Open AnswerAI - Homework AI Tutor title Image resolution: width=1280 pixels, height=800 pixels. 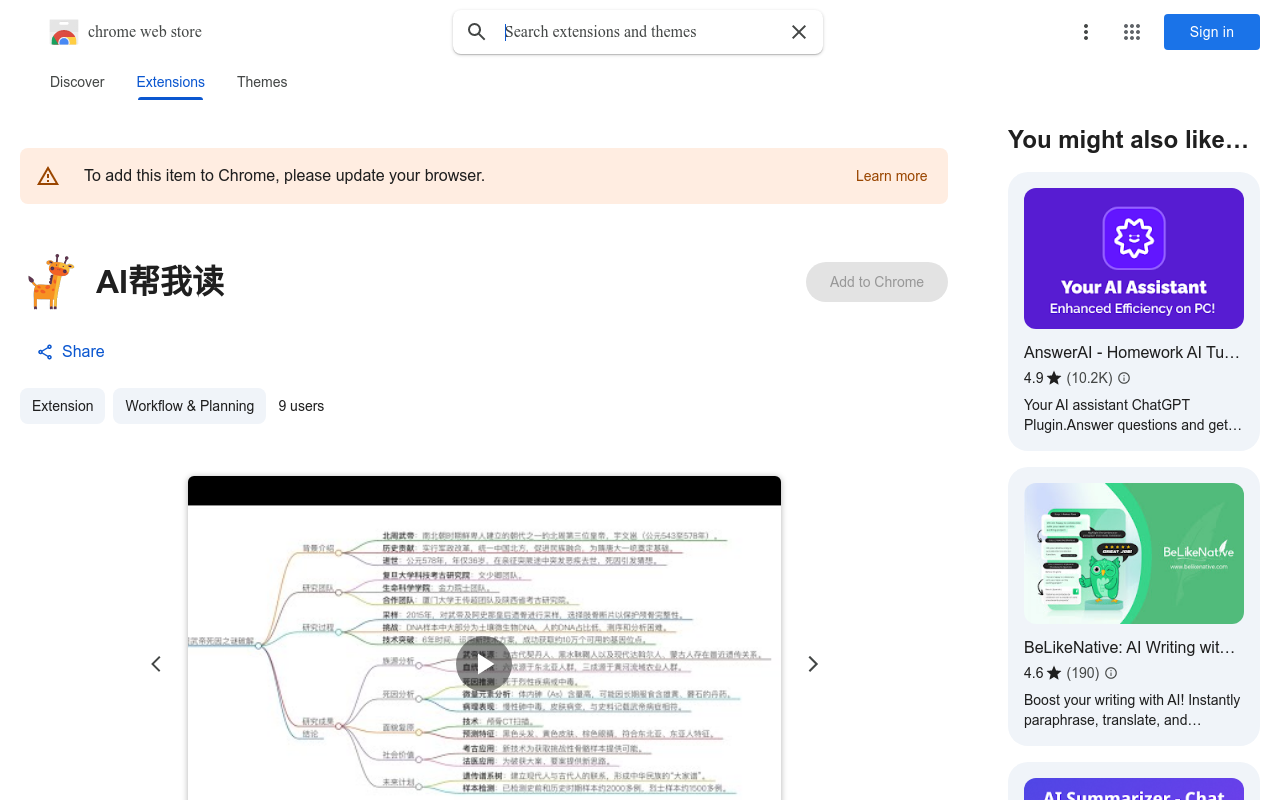[1132, 352]
